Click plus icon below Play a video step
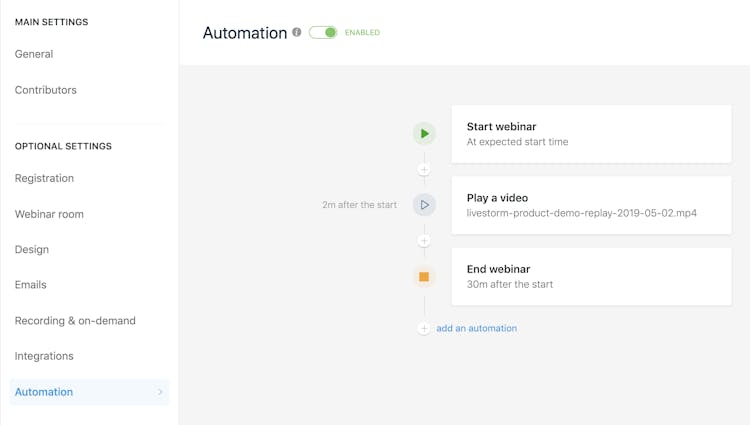 coord(424,241)
